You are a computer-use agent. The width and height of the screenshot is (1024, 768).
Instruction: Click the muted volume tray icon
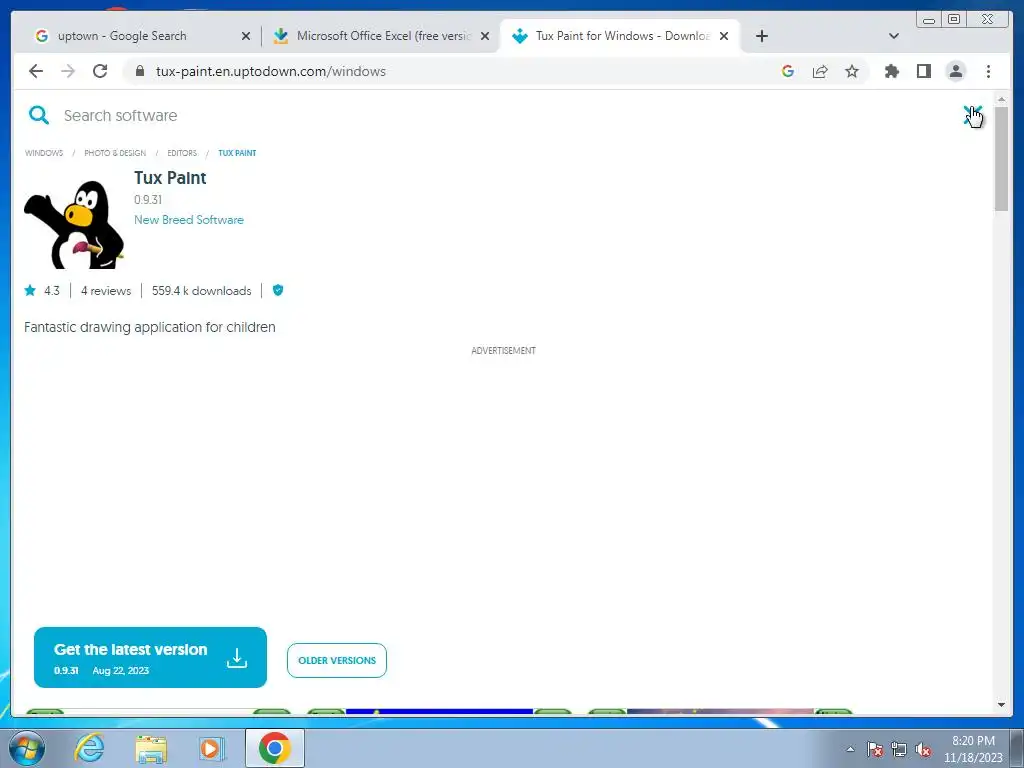coord(923,749)
